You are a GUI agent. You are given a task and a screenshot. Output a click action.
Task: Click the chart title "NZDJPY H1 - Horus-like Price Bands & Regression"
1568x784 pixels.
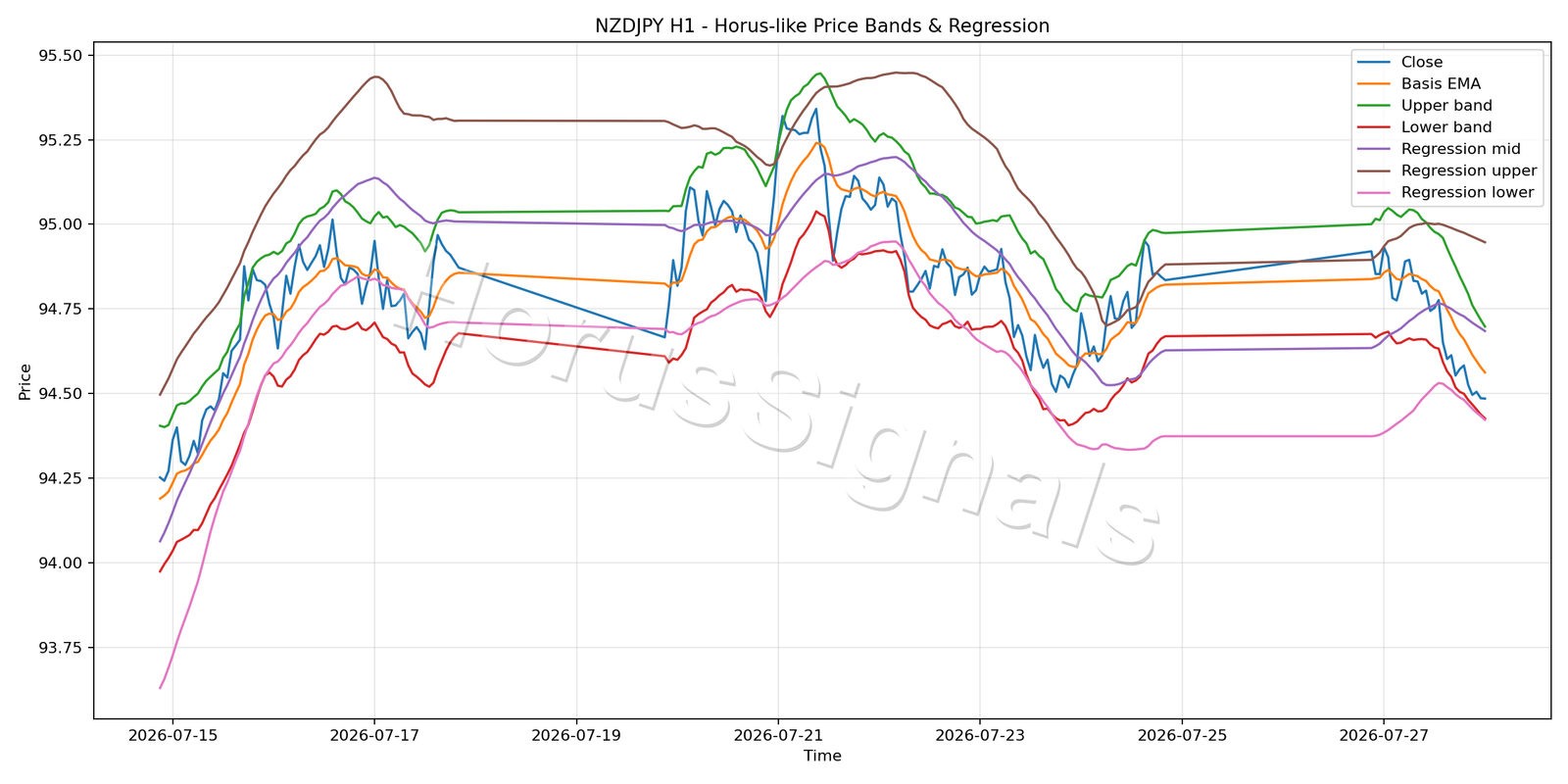(822, 26)
